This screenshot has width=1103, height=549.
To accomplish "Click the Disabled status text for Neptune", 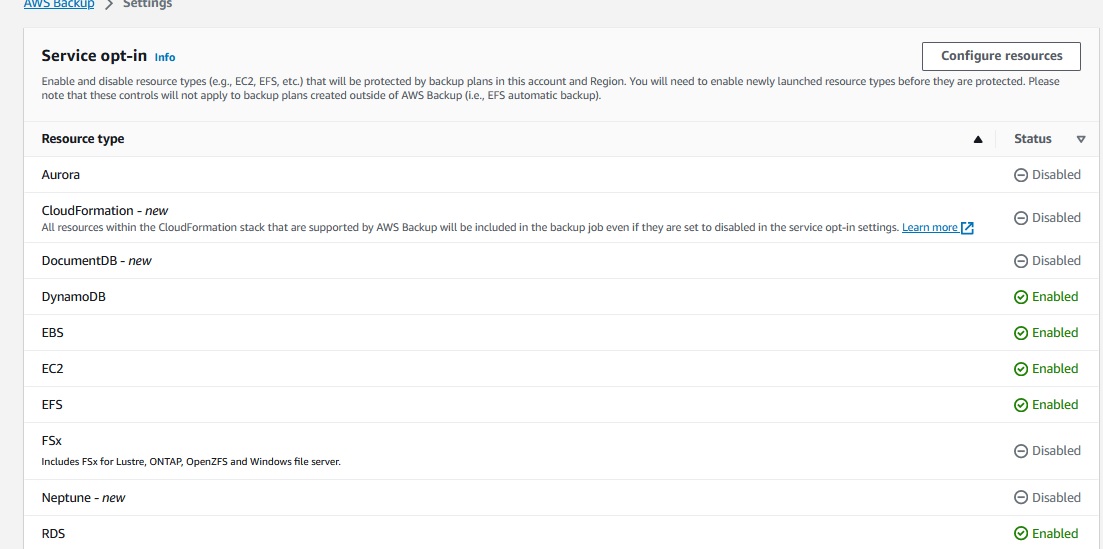I will tap(1056, 498).
